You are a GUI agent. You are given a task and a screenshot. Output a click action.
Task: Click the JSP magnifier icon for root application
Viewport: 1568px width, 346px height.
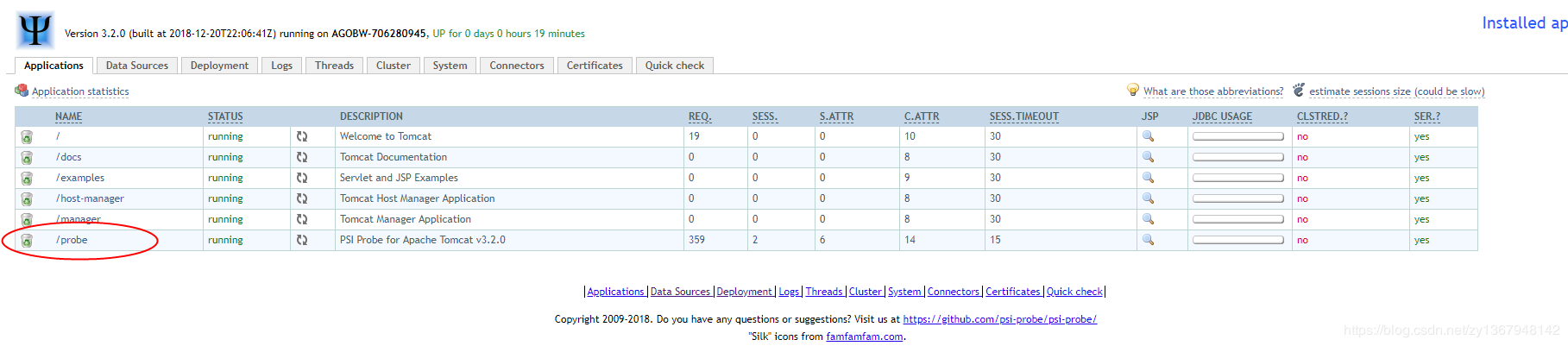pos(1148,136)
